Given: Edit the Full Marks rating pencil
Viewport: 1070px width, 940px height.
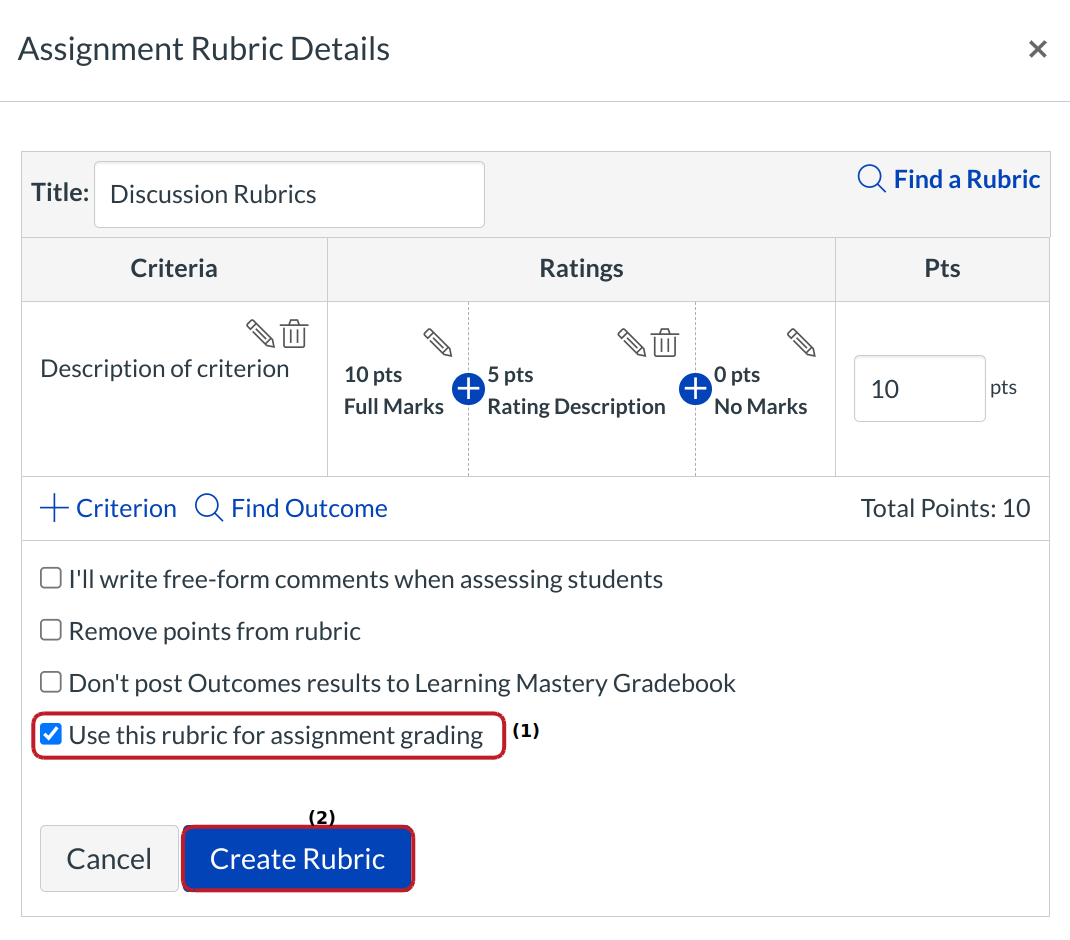Looking at the screenshot, I should (438, 342).
